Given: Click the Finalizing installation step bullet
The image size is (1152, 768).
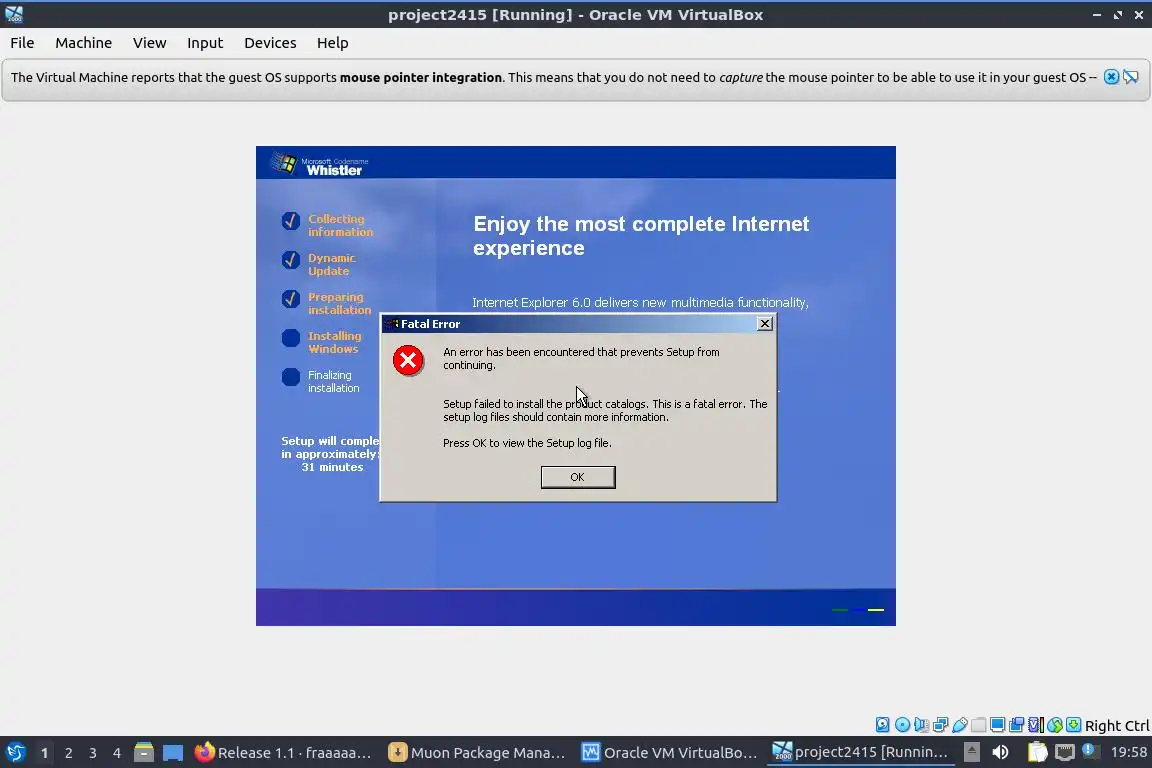Looking at the screenshot, I should 291,377.
